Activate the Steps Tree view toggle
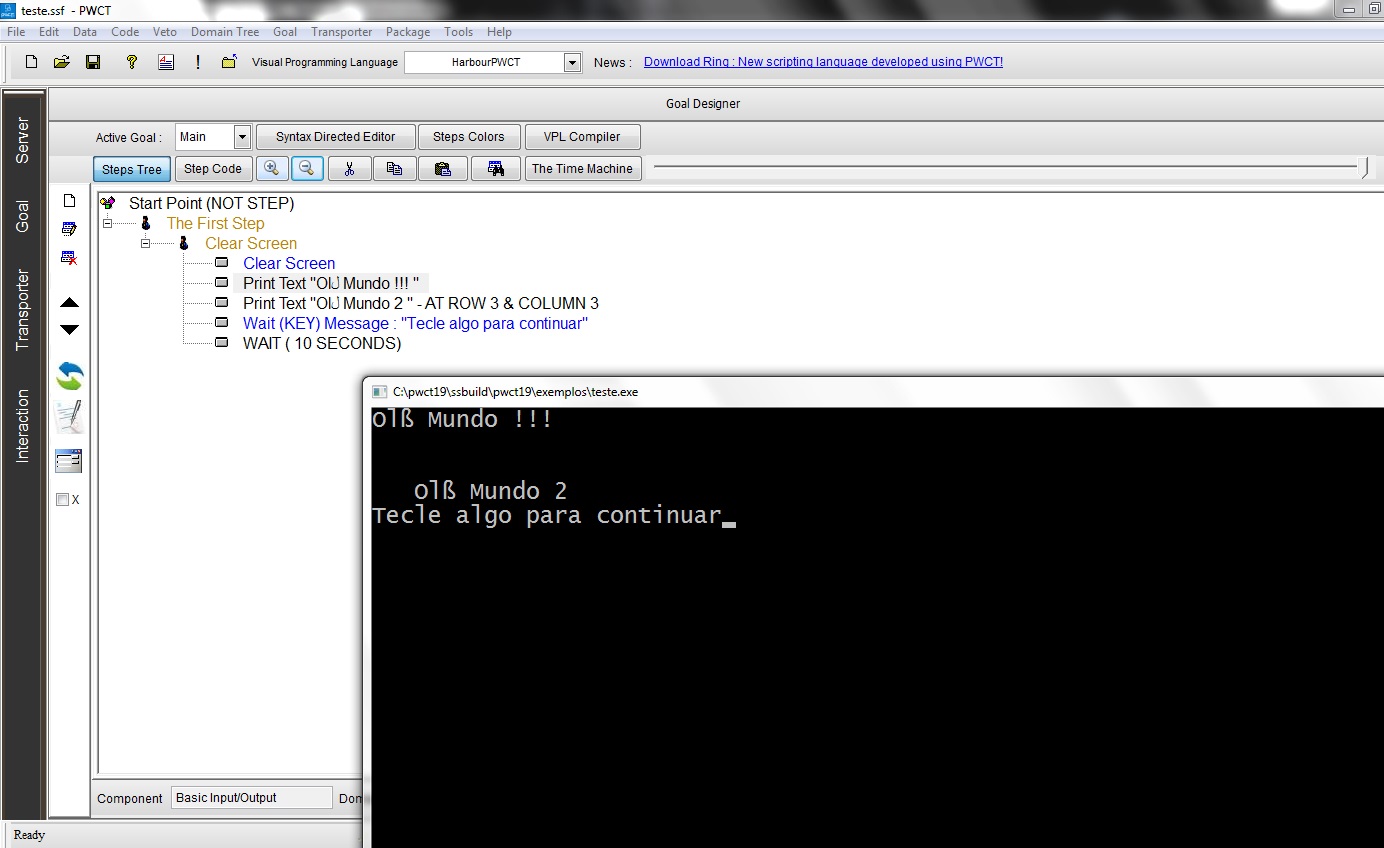Viewport: 1384px width, 848px height. pyautogui.click(x=132, y=169)
